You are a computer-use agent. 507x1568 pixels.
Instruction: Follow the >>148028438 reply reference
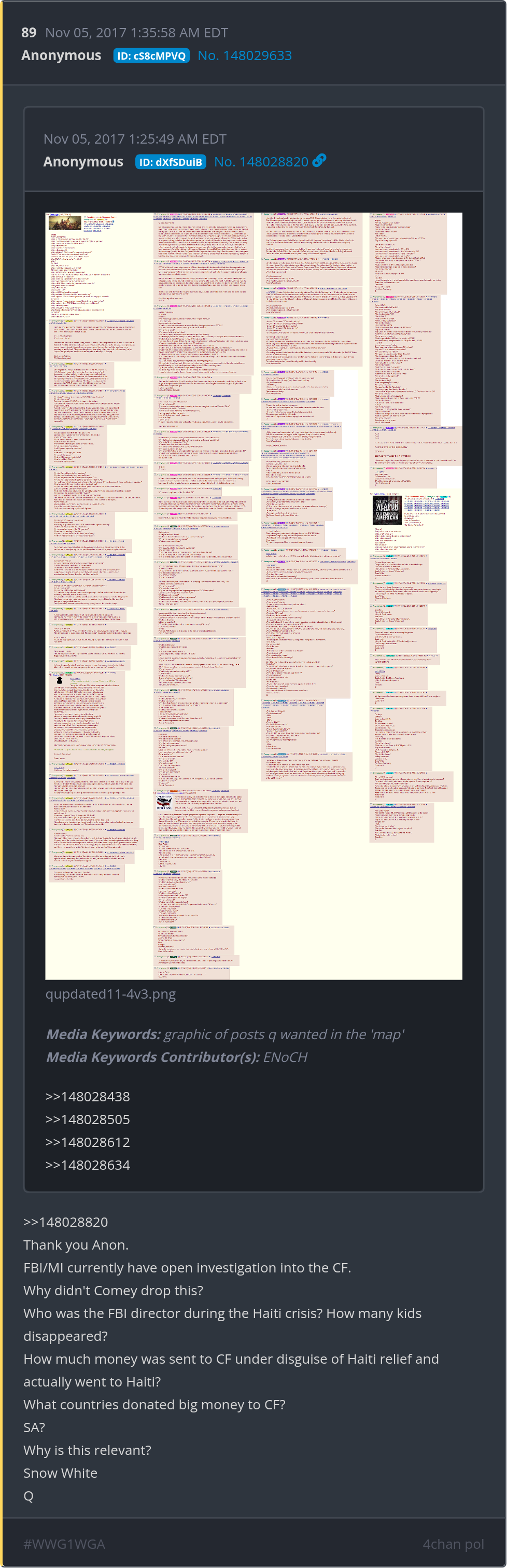point(88,1097)
